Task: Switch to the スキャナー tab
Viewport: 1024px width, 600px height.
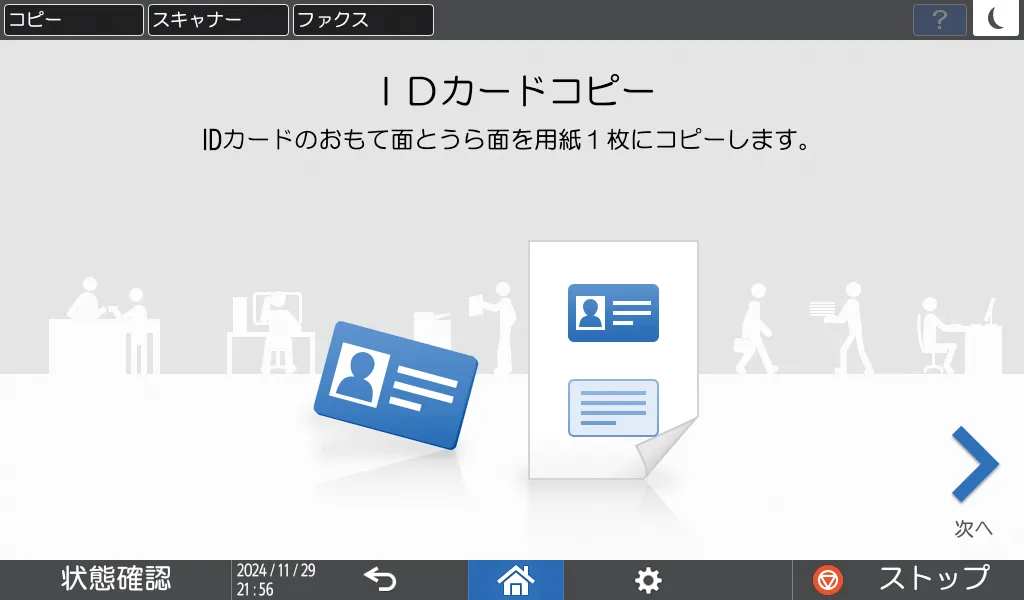Action: [216, 19]
